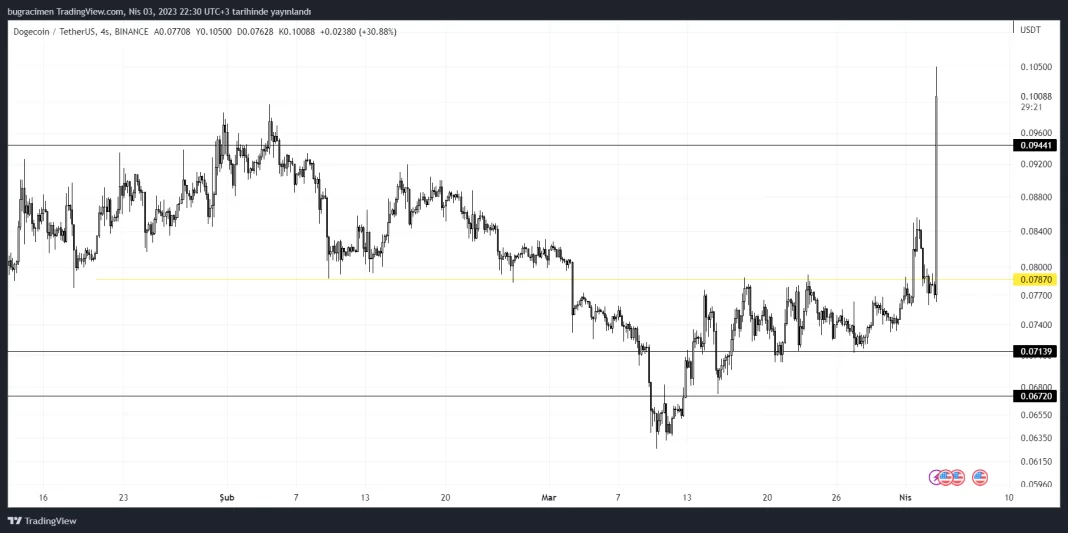Screen dimensions: 1068x533
Task: Click the BINANCE exchange label
Action: pos(132,32)
